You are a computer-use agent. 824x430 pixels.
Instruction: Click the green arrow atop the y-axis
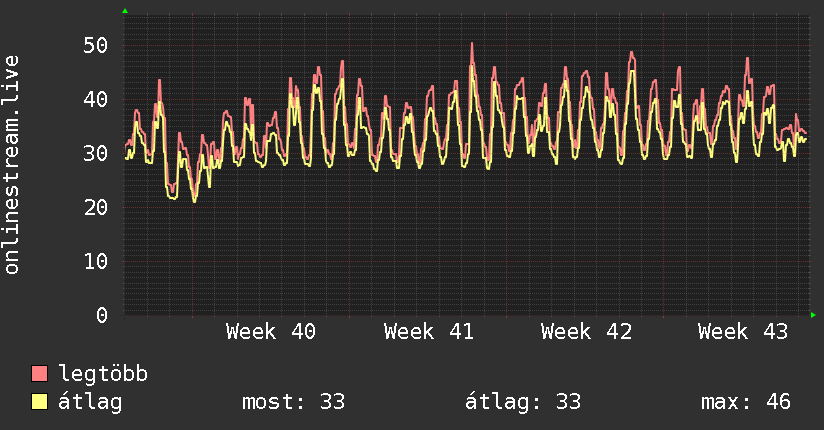click(125, 11)
